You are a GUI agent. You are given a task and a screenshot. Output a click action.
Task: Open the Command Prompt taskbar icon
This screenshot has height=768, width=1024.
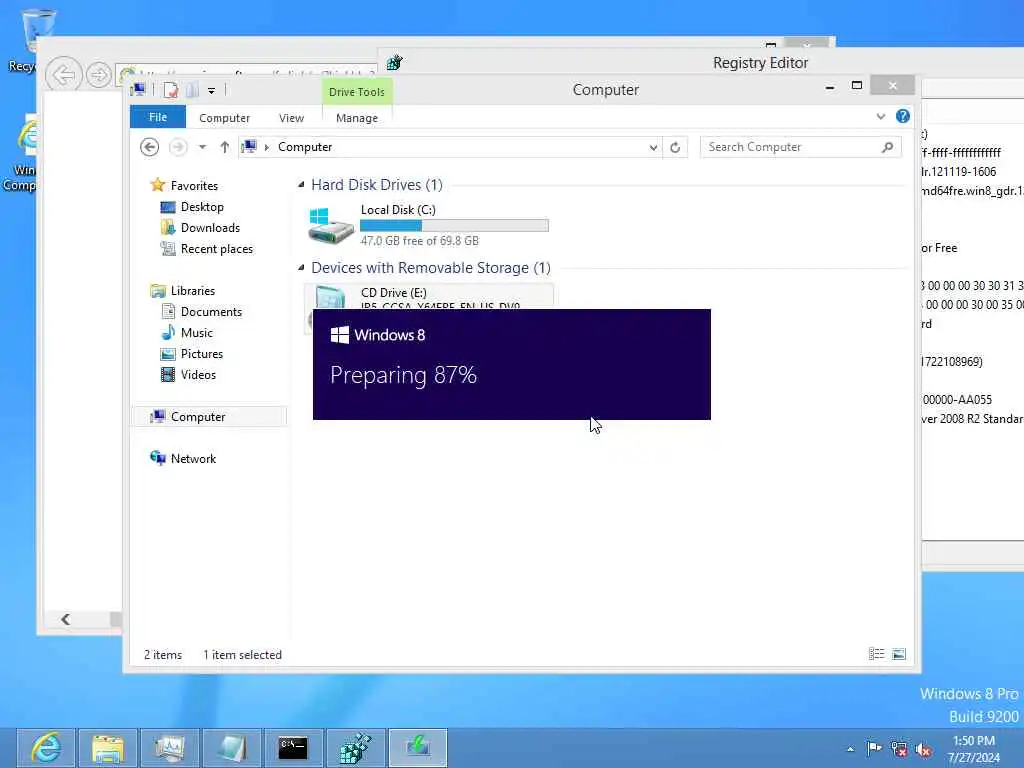click(x=293, y=748)
